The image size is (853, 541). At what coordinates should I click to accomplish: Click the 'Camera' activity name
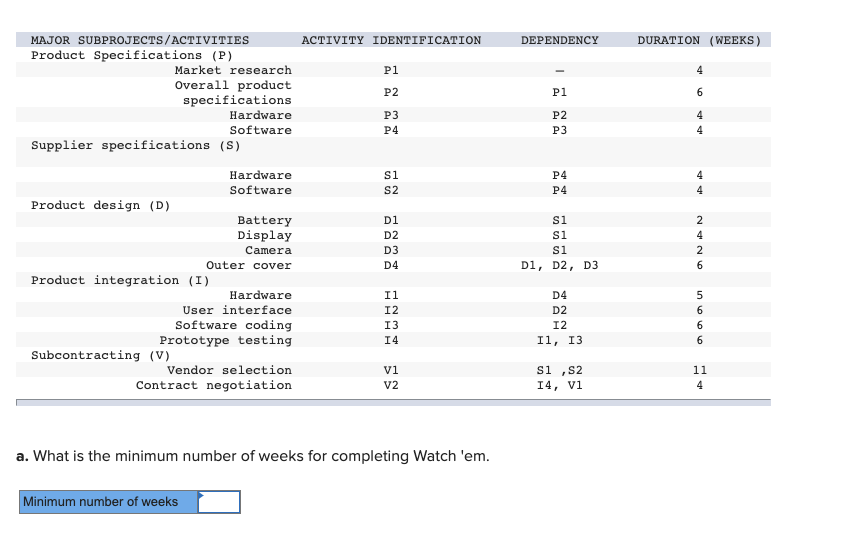268,250
